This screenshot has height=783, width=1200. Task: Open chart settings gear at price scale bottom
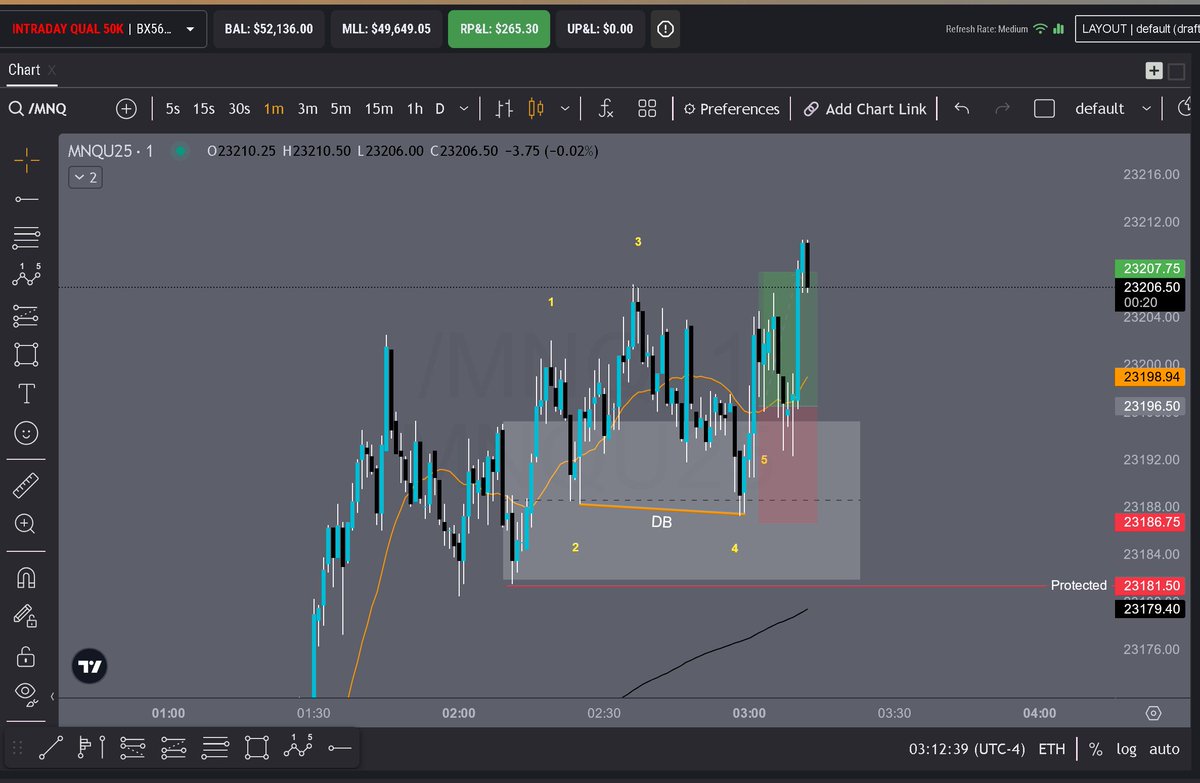tap(1153, 713)
